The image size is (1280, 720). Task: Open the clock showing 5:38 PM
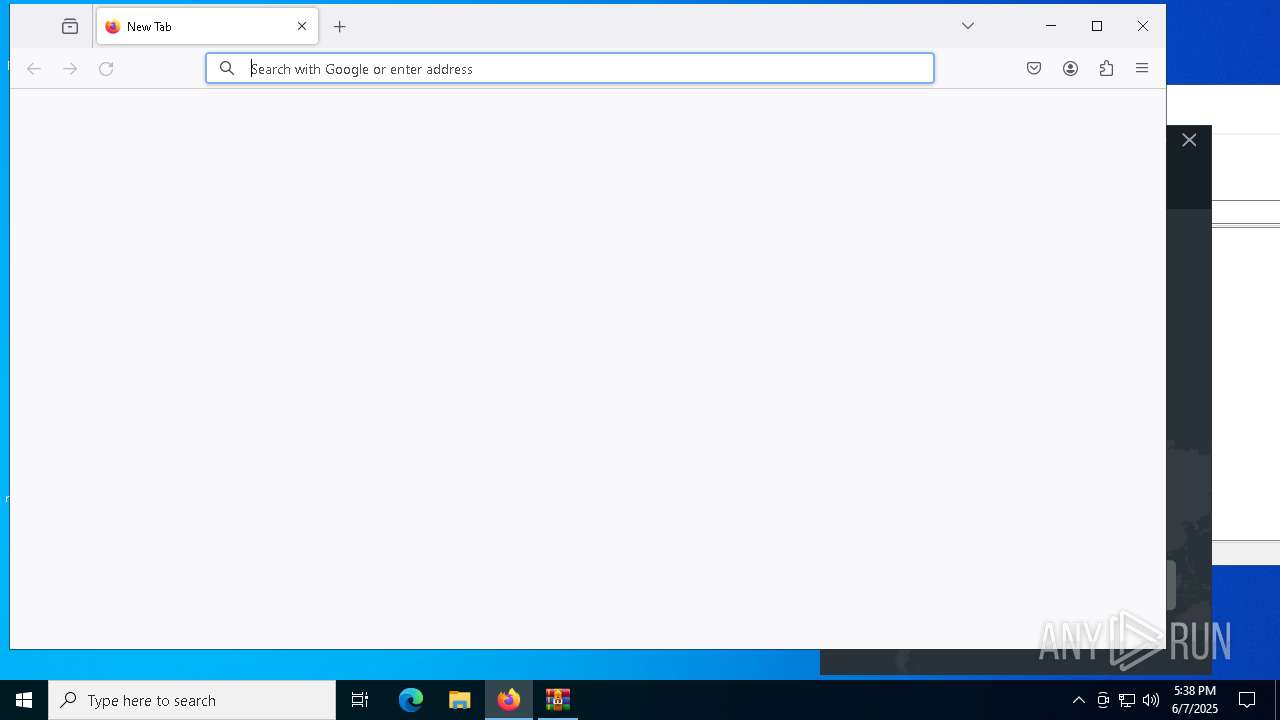(1195, 700)
